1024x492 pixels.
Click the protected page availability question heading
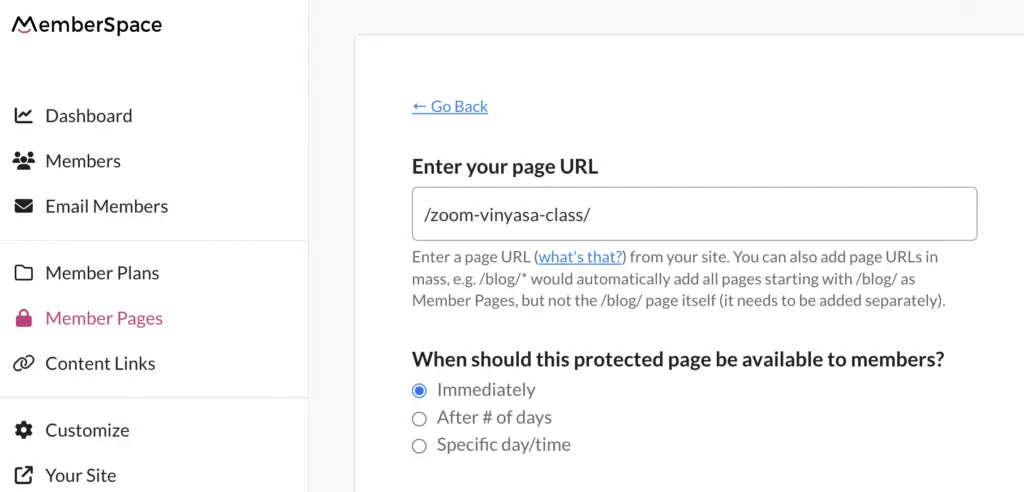point(679,359)
